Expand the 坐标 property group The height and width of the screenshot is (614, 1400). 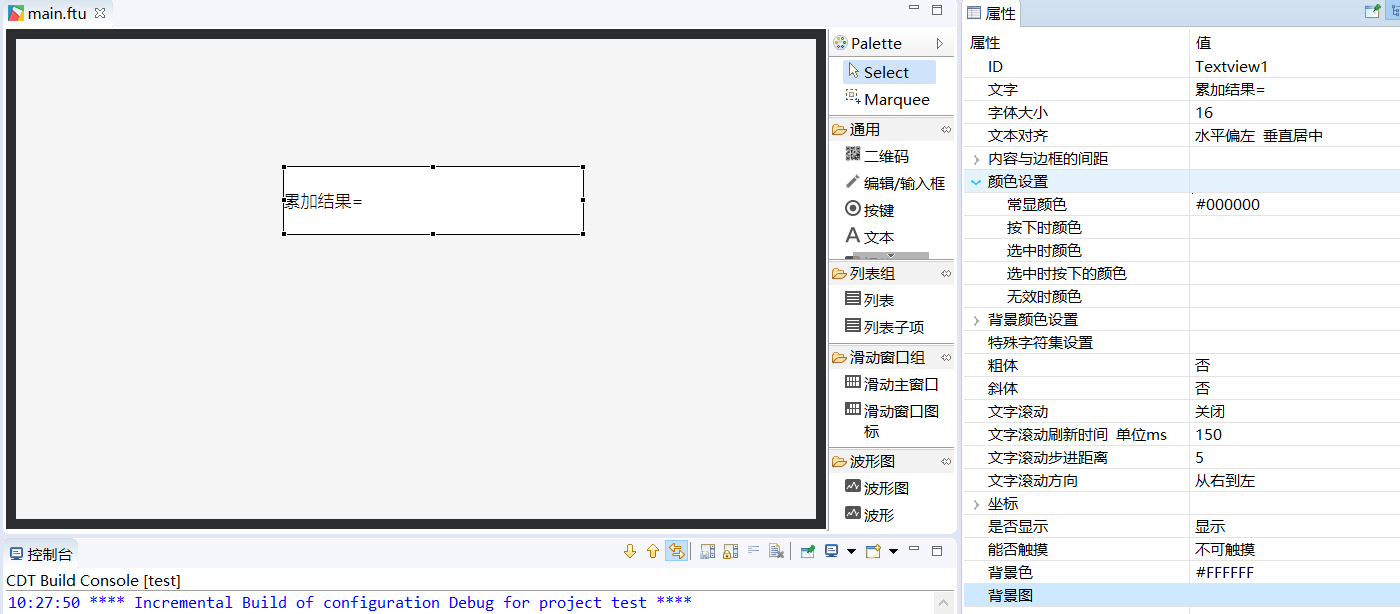tap(976, 504)
